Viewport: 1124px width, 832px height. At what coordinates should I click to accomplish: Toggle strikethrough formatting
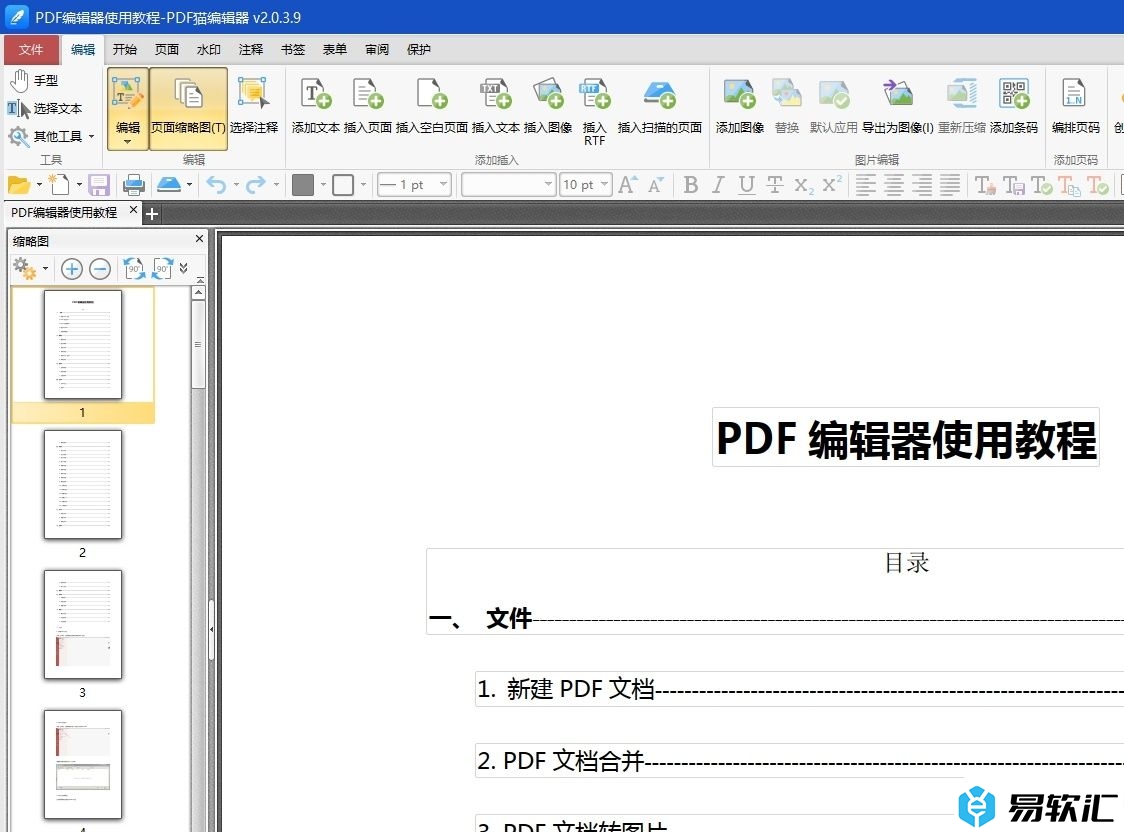coord(775,185)
